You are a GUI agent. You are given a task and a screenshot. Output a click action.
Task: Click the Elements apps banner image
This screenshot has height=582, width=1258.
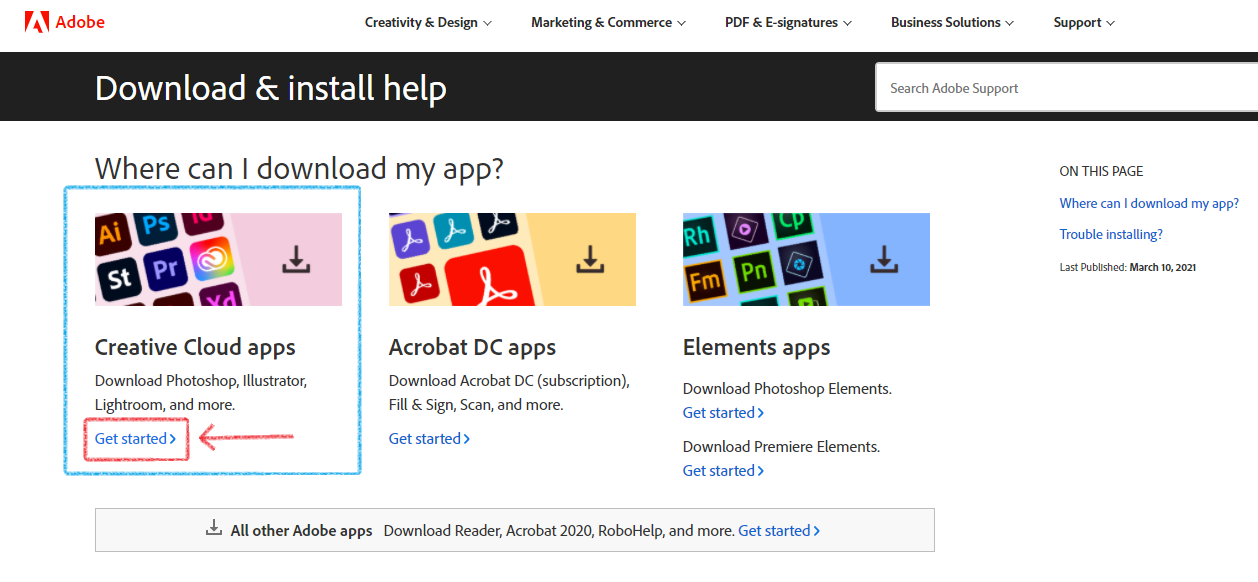(806, 259)
